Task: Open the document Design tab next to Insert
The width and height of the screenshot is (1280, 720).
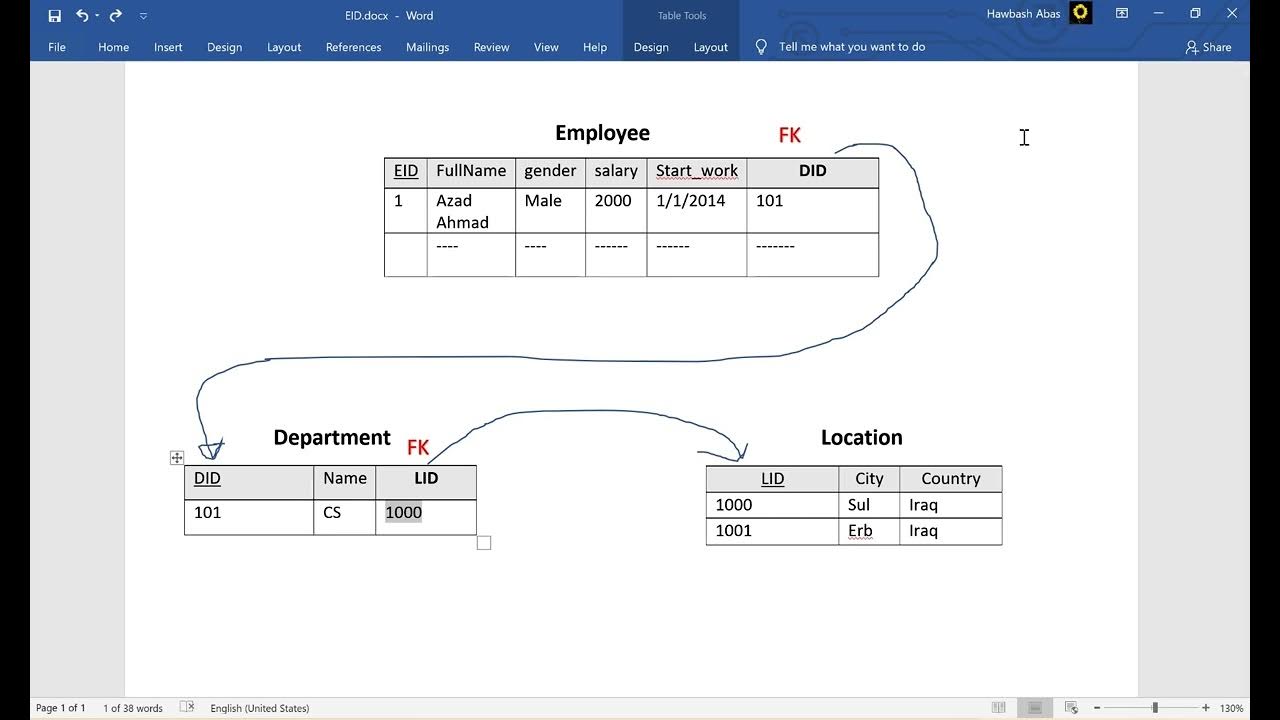Action: click(224, 47)
